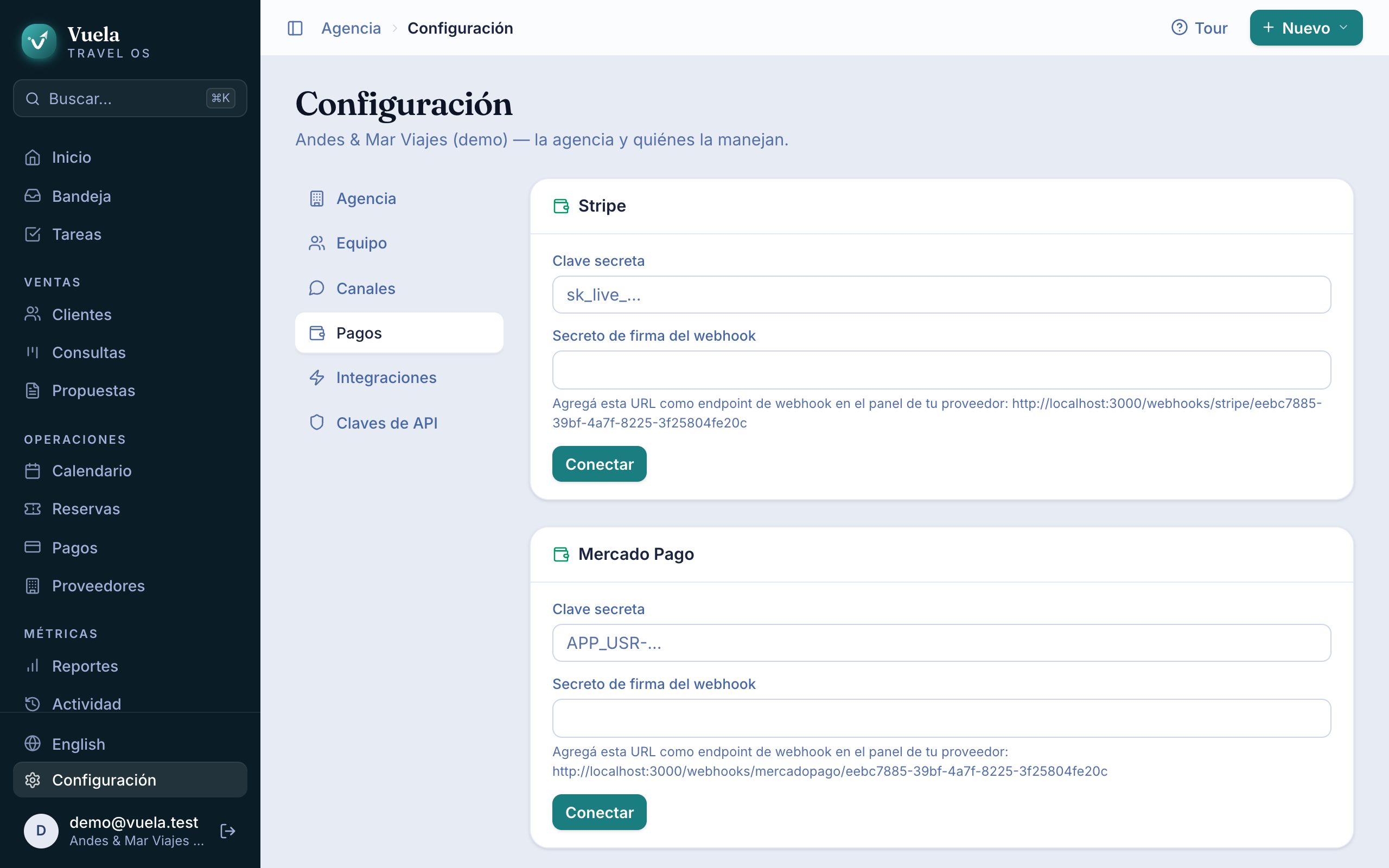
Task: Click the ⌘K shortcut badge
Action: click(220, 98)
